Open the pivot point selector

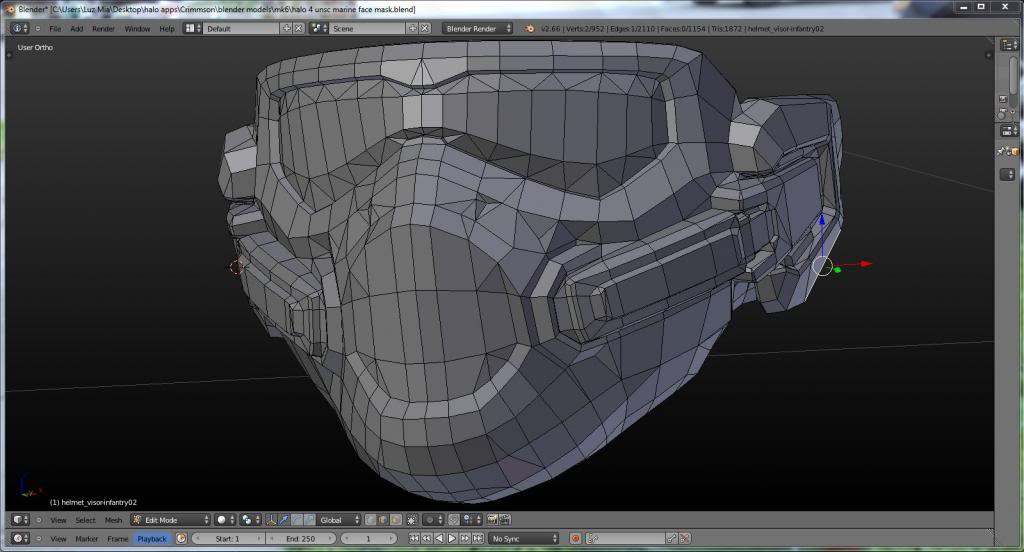click(248, 520)
